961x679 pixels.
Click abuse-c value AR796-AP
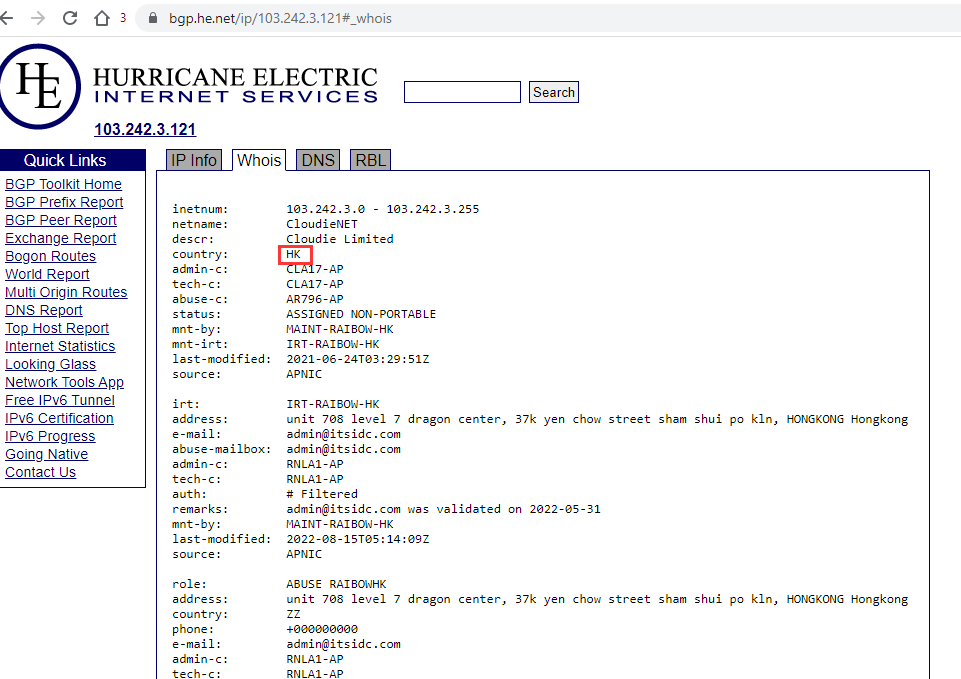(x=314, y=299)
